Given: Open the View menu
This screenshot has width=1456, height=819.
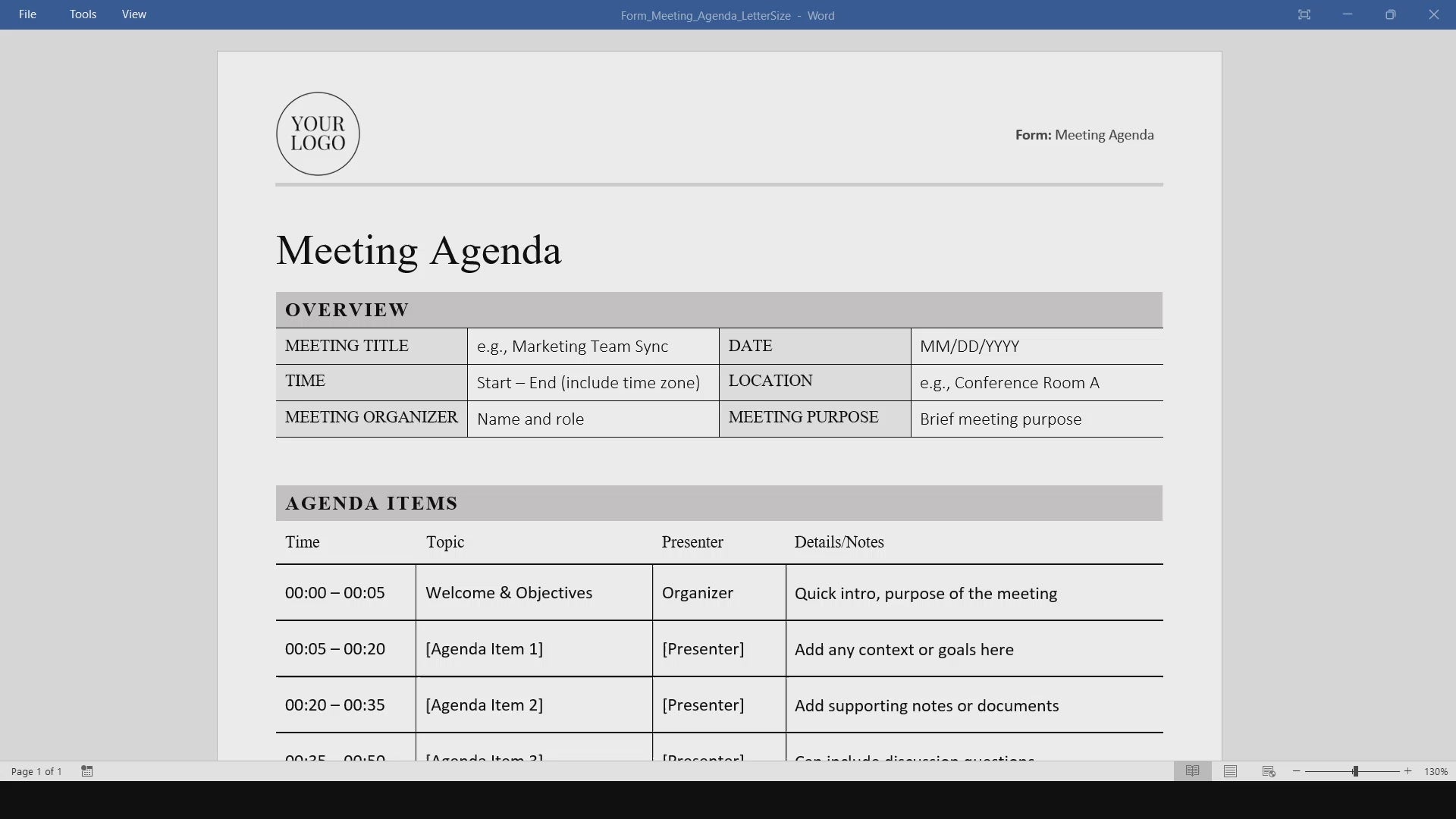Looking at the screenshot, I should click(x=133, y=14).
